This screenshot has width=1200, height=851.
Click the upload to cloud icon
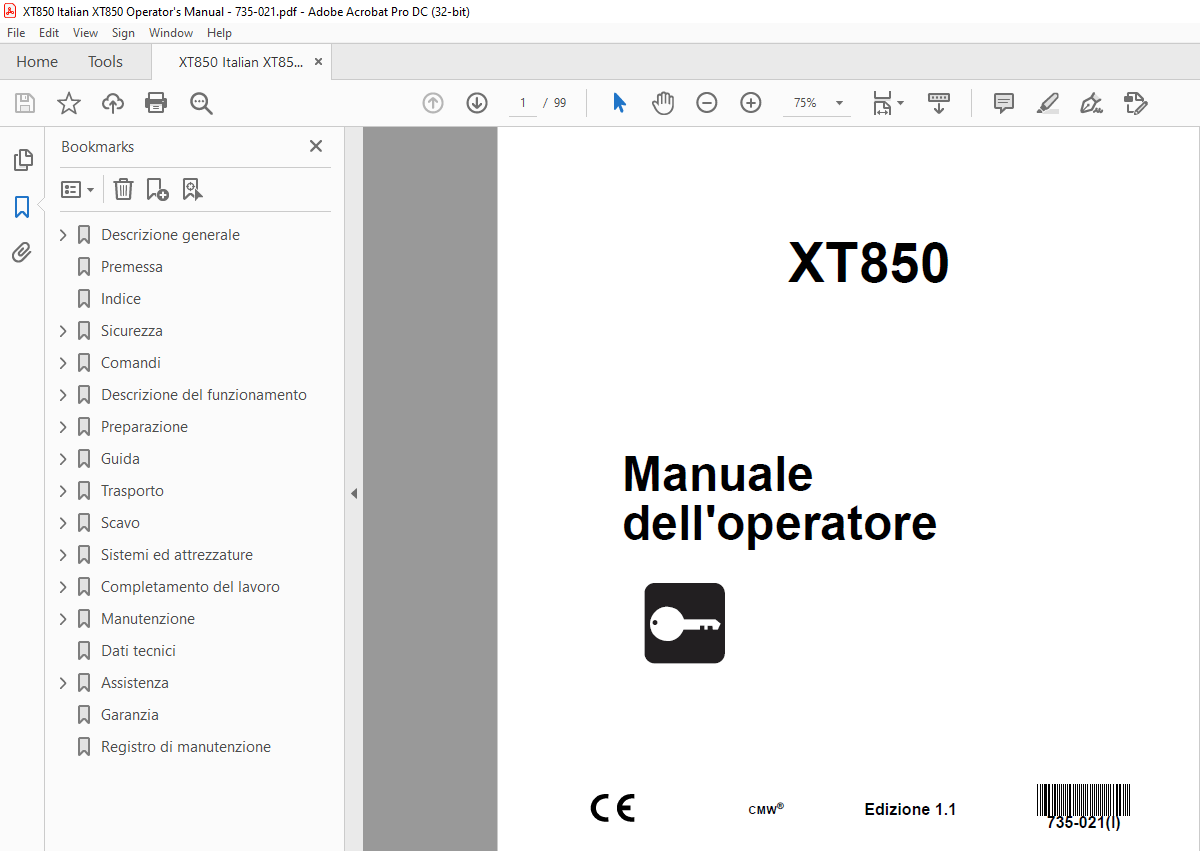point(113,103)
